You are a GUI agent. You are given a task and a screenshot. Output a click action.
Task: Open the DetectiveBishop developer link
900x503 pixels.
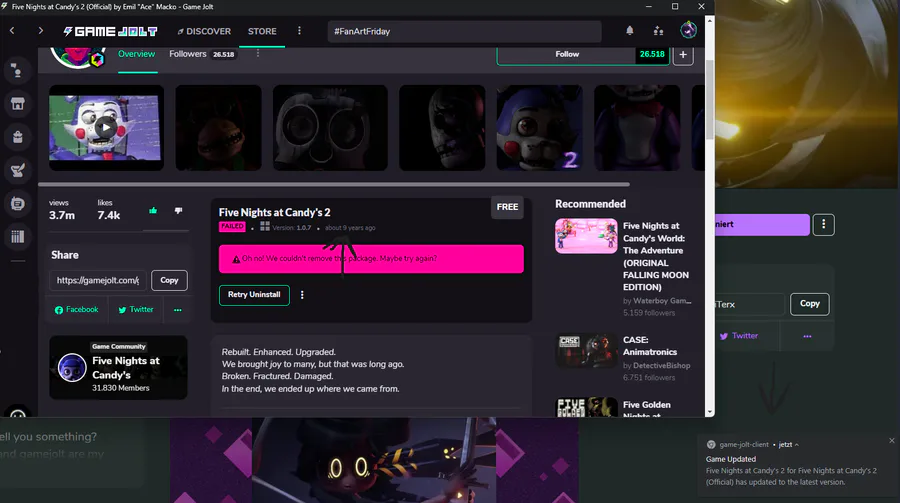click(662, 366)
